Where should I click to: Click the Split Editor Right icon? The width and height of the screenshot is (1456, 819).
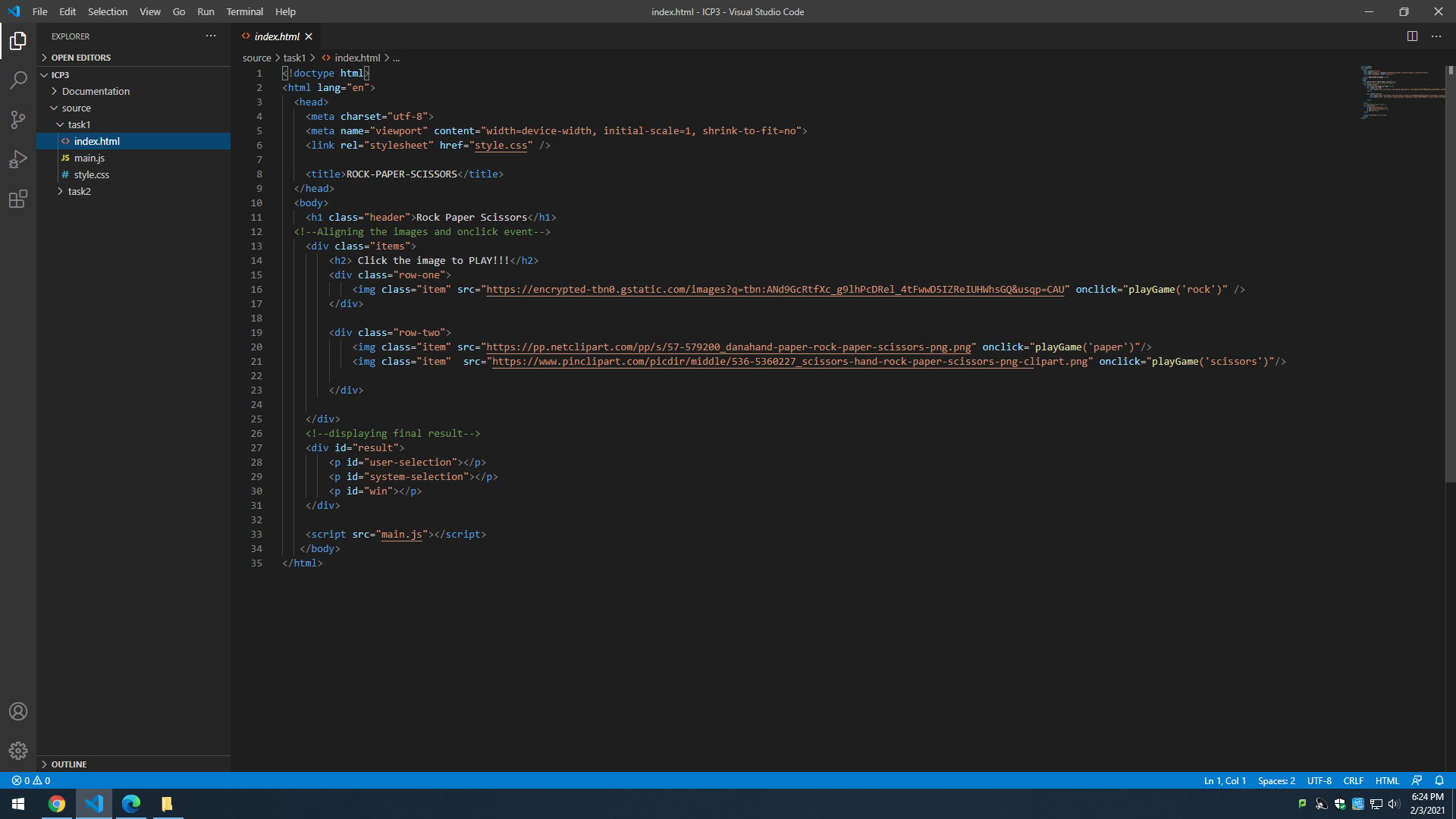click(x=1412, y=36)
